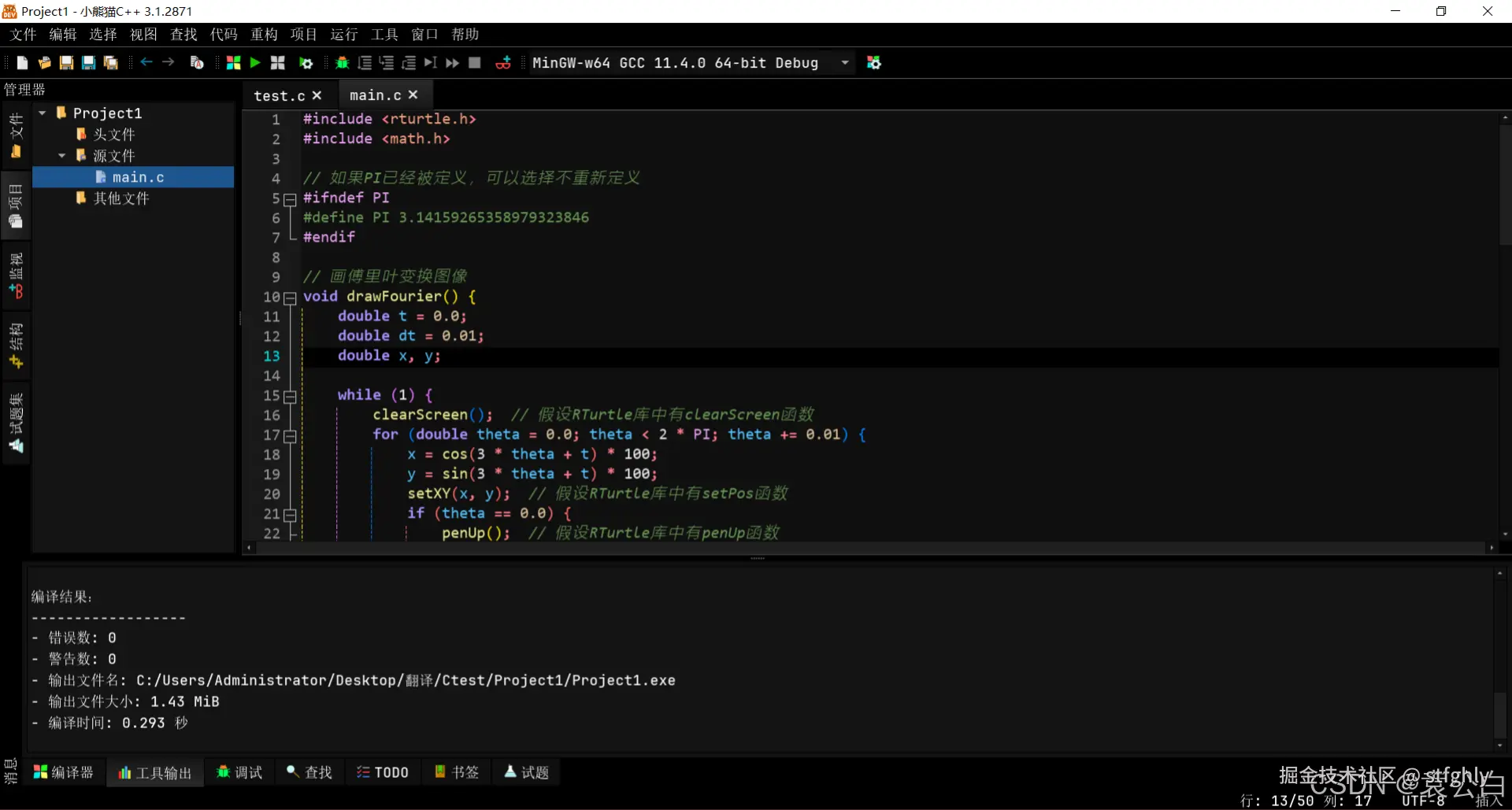1512x810 pixels.
Task: Click the debugger step over icon
Action: coord(364,63)
